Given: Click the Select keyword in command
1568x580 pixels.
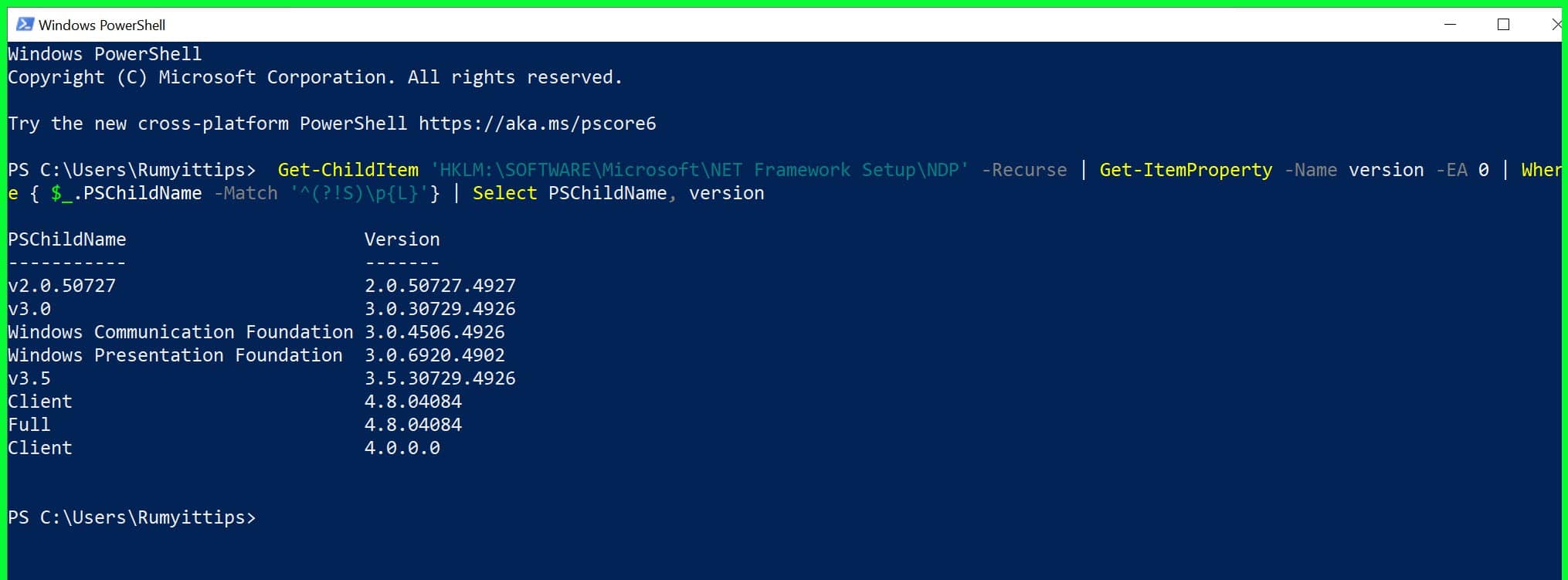Looking at the screenshot, I should 504,193.
